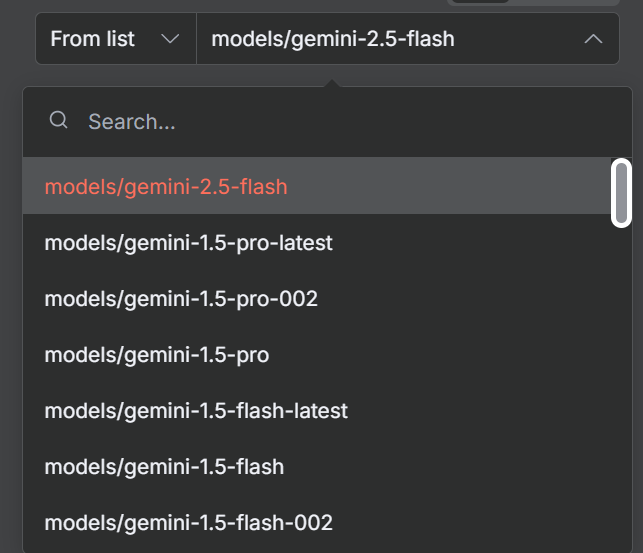Select models/gemini-2.5-flash from the list
Image resolution: width=643 pixels, height=553 pixels.
click(166, 187)
